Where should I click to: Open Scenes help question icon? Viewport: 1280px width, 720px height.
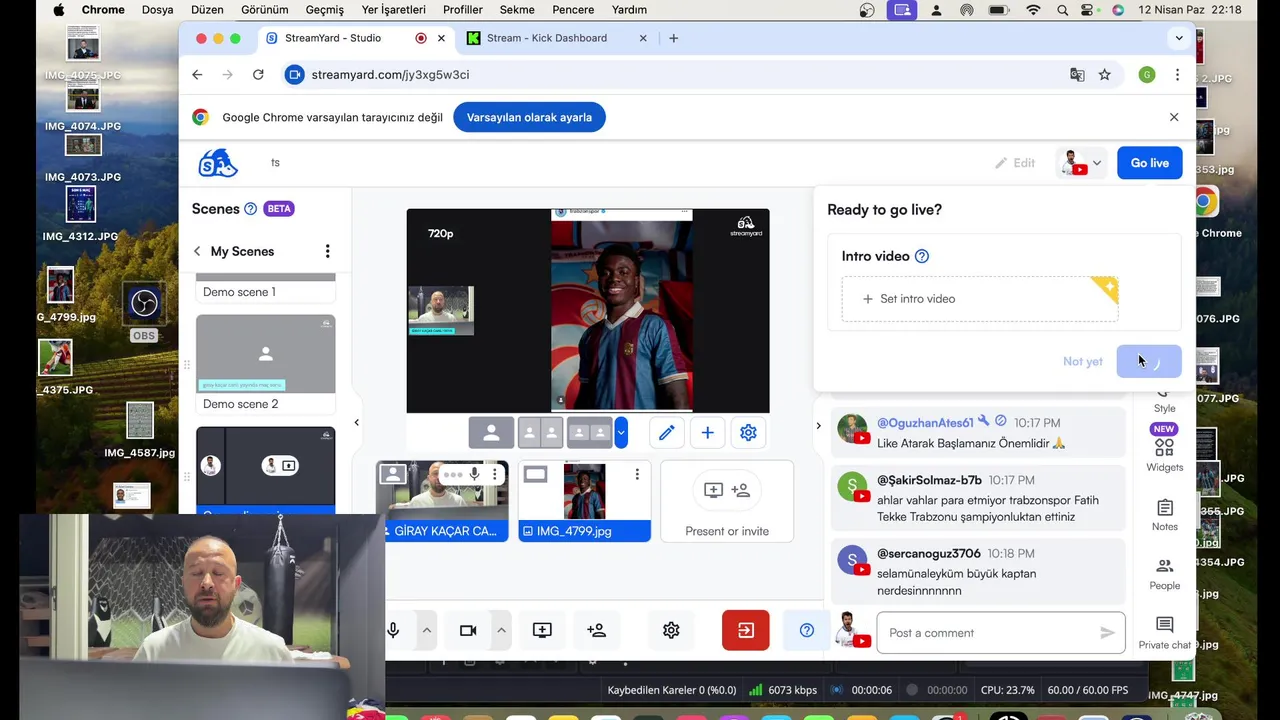251,209
